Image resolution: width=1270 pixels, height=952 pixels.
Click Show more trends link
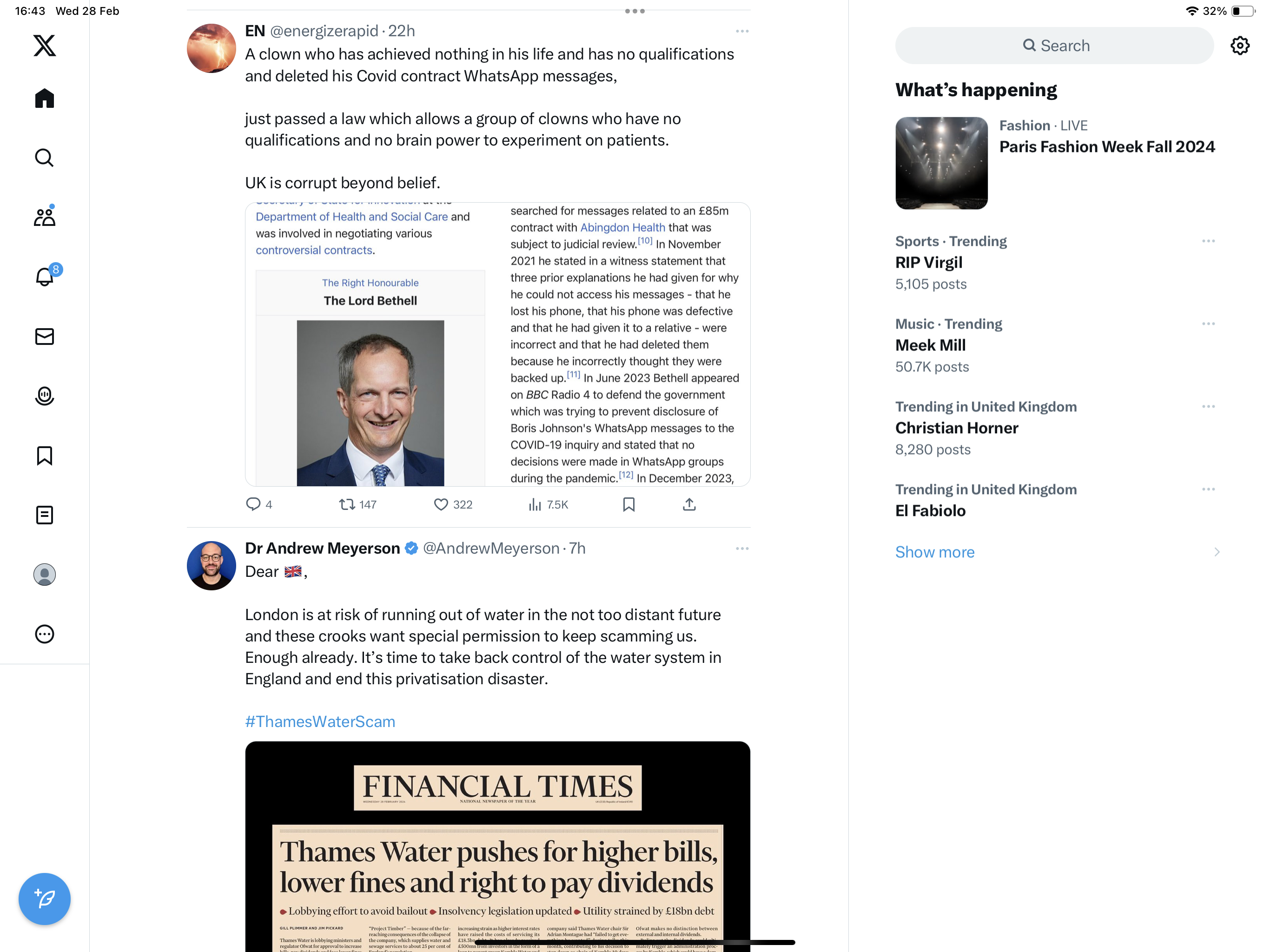pos(935,552)
